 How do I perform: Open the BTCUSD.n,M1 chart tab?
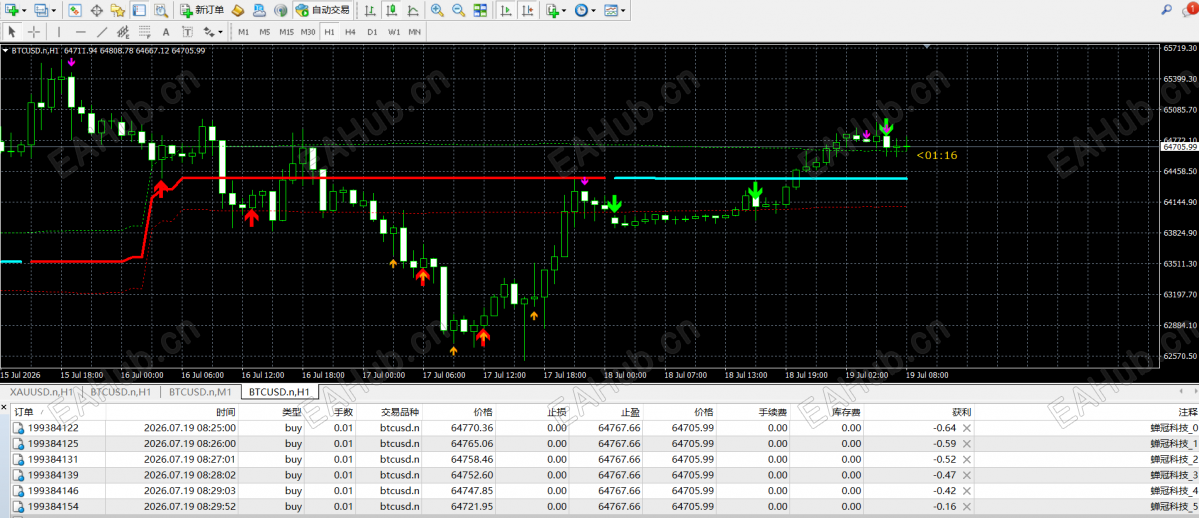tap(198, 392)
